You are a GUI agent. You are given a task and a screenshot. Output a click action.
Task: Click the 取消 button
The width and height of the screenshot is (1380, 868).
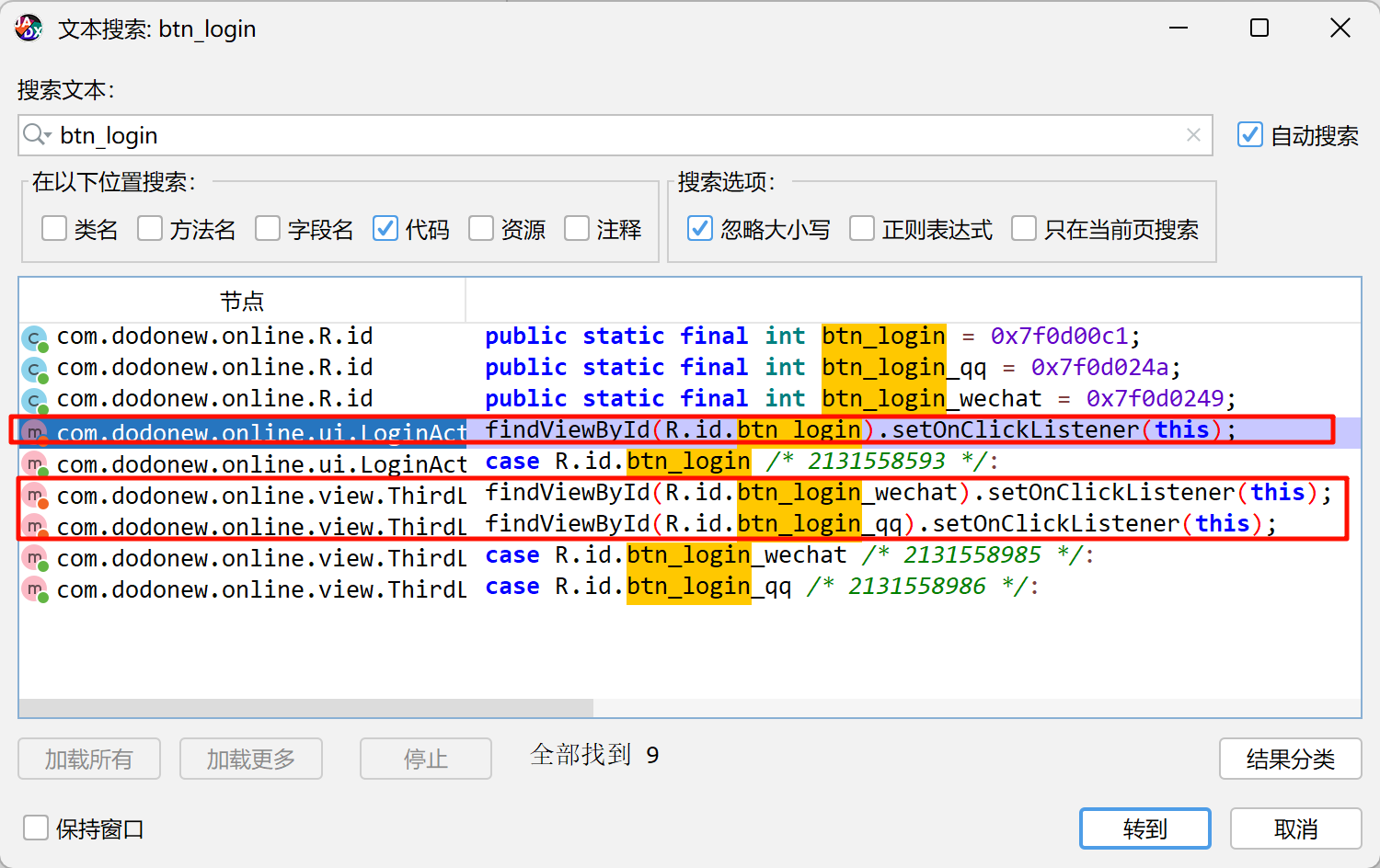coord(1294,828)
